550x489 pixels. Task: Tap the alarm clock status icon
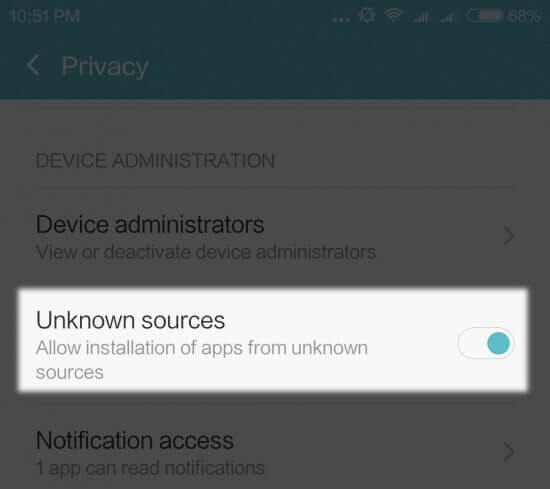point(367,15)
